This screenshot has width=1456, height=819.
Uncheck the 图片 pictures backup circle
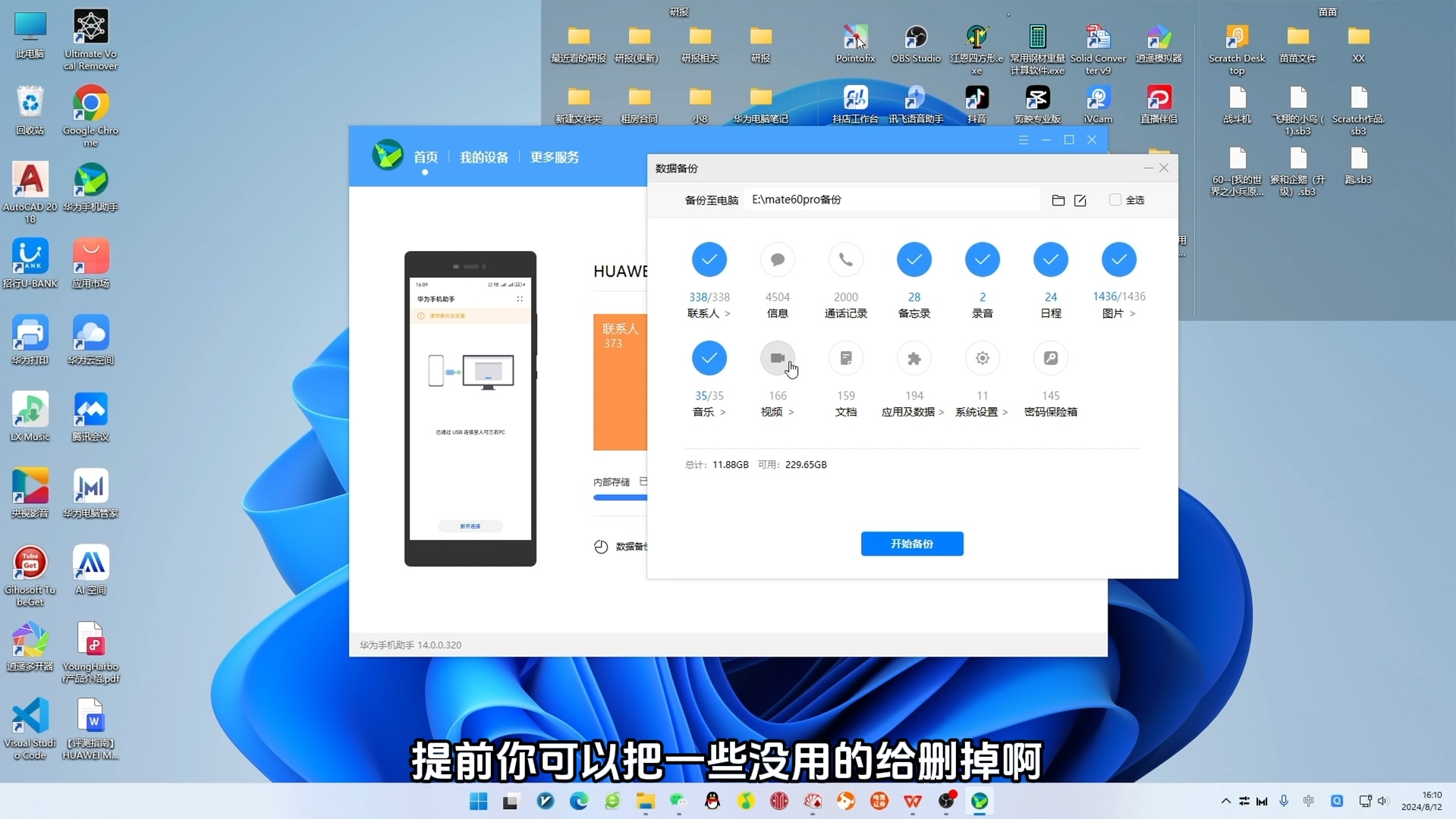[x=1118, y=260]
